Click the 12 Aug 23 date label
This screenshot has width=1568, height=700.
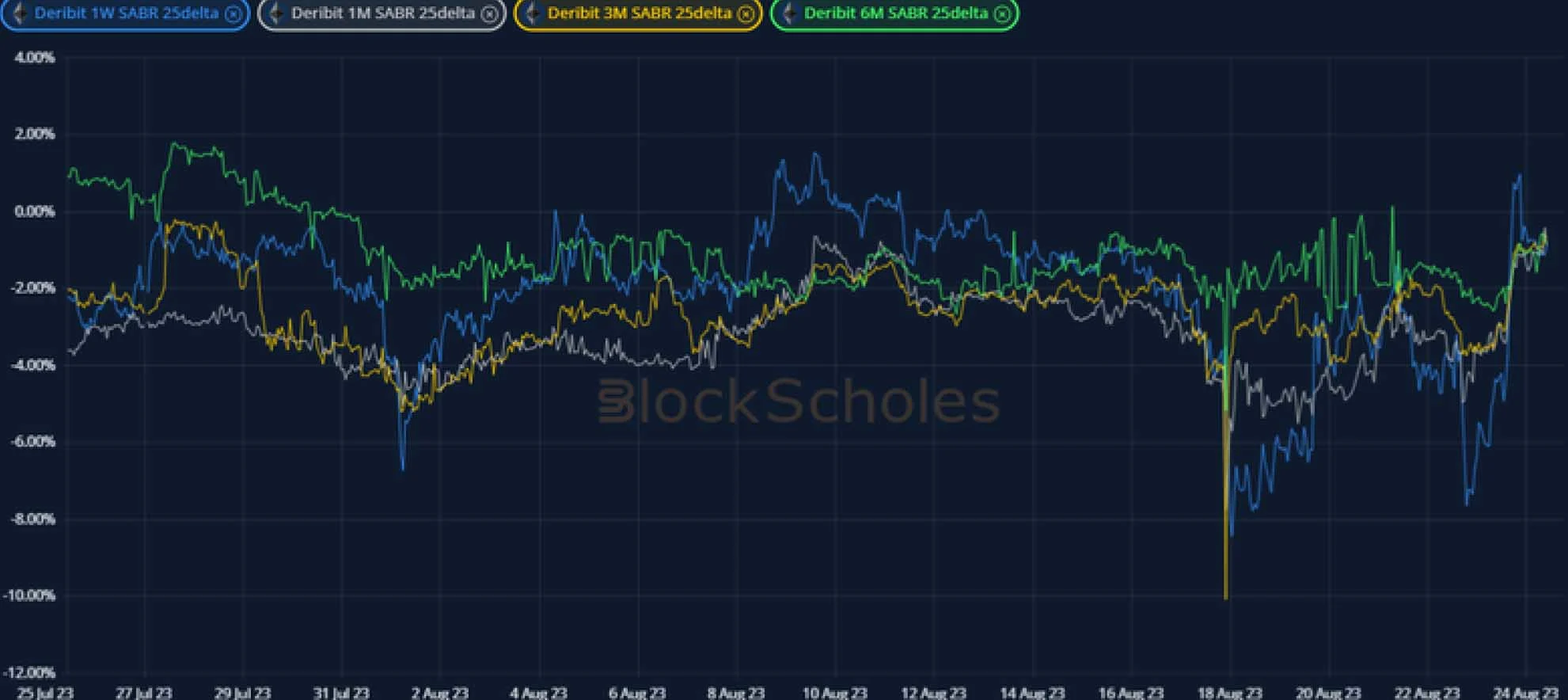(x=934, y=693)
